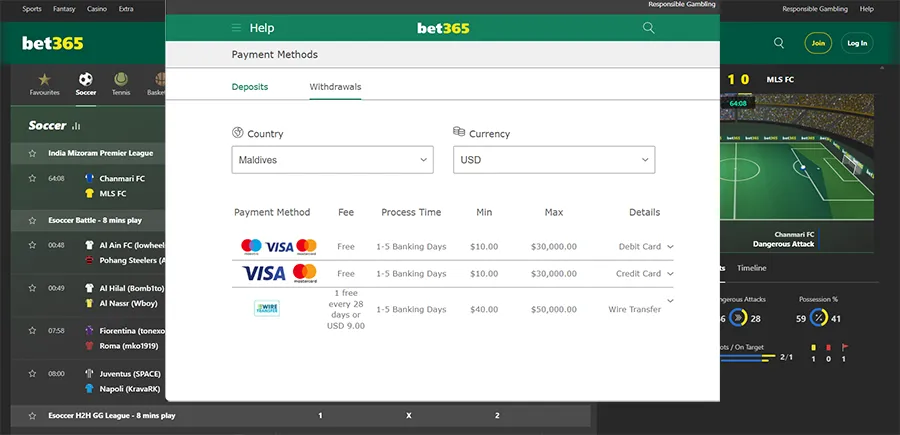The width and height of the screenshot is (900, 435).
Task: Click the Al Ain FC white shirt icon
Action: tap(90, 245)
